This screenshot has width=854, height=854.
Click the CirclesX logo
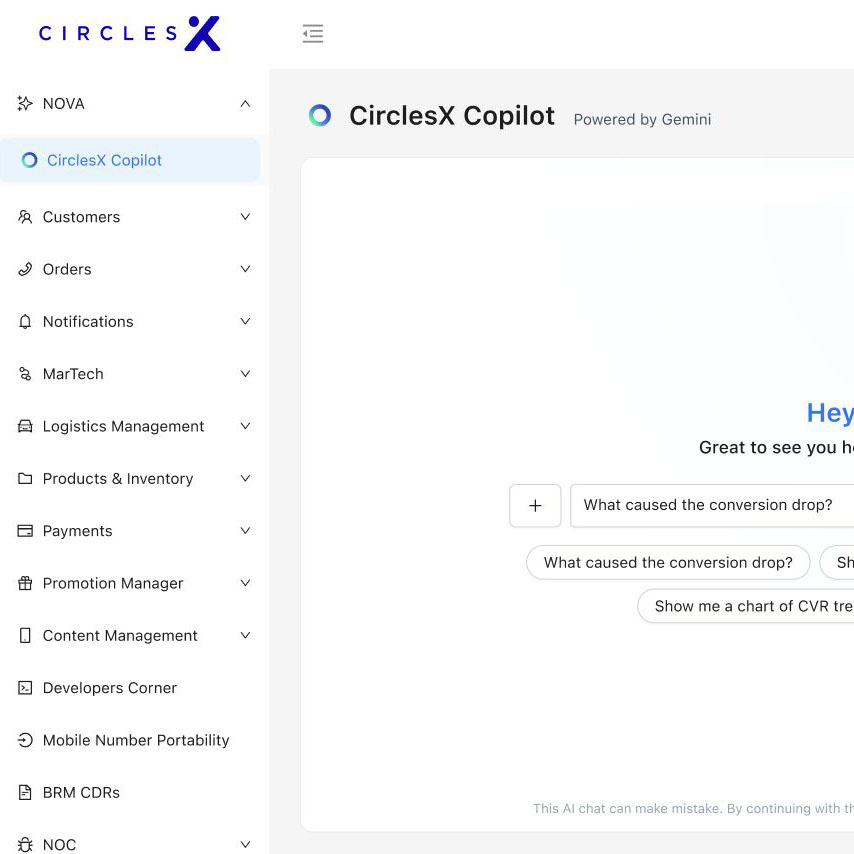pyautogui.click(x=130, y=33)
